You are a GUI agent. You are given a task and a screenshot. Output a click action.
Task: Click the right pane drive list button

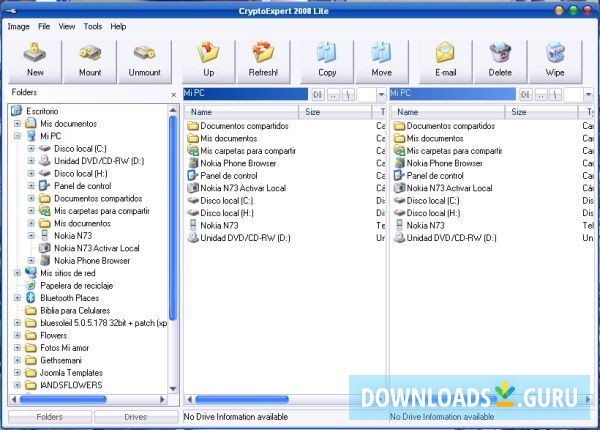(525, 94)
